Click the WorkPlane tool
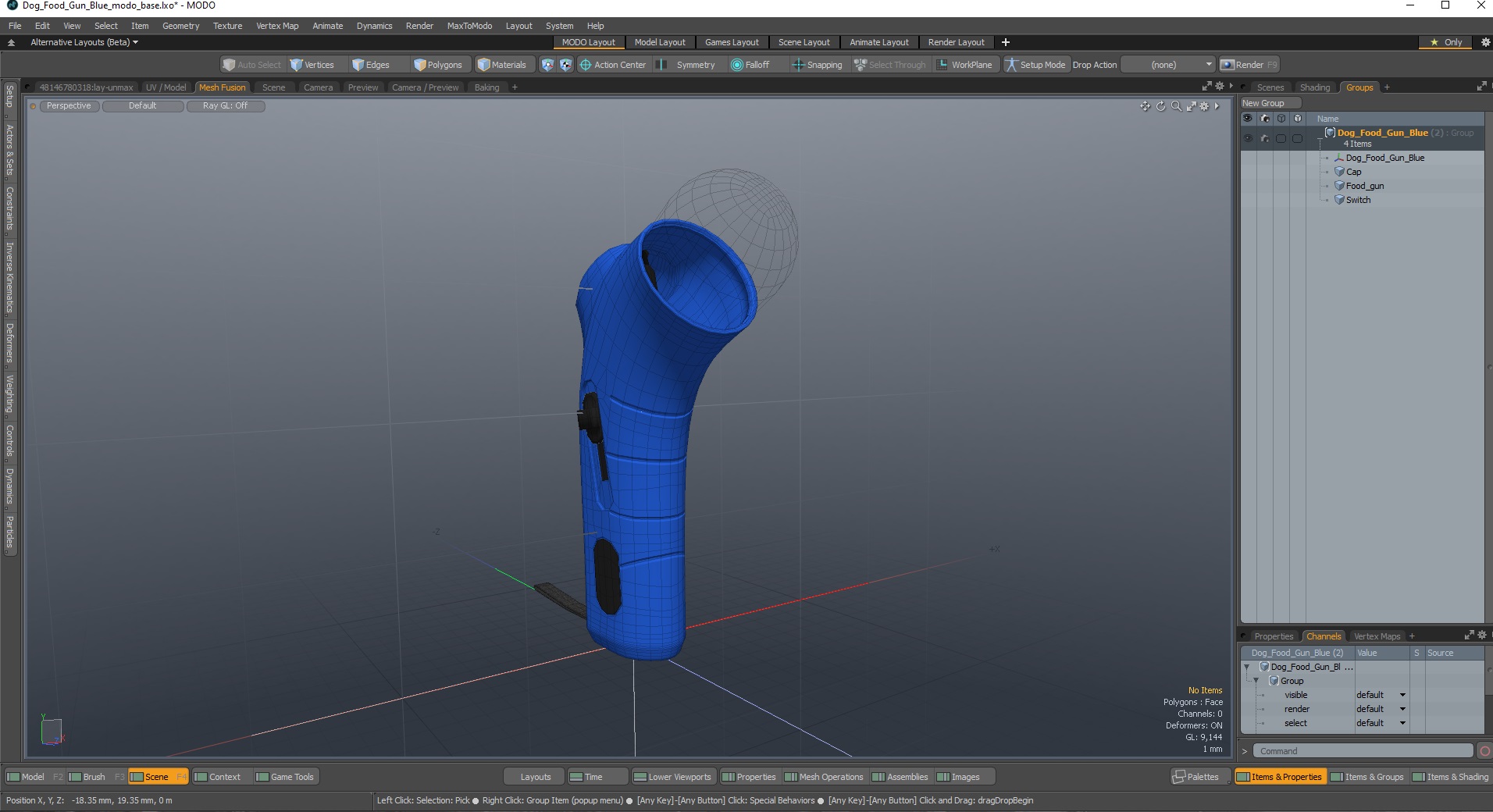 coord(965,65)
